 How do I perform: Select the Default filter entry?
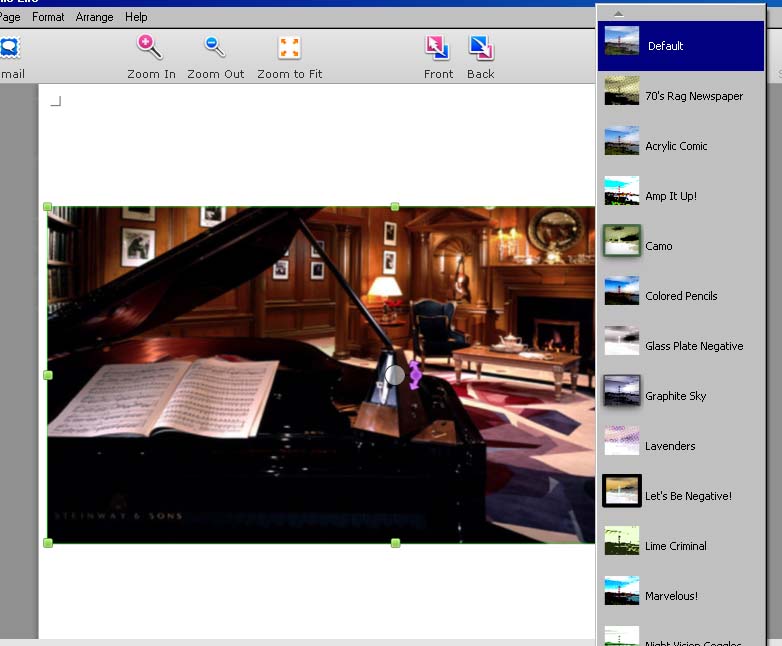[x=680, y=45]
